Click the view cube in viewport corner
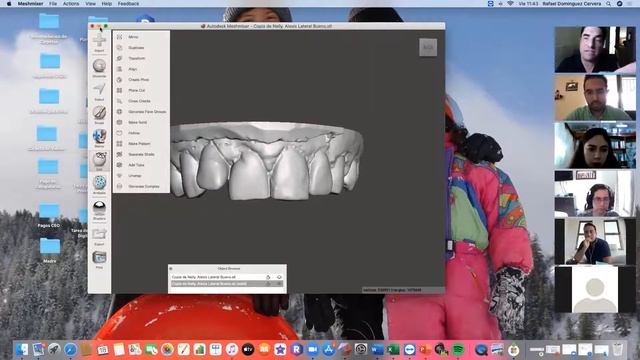The width and height of the screenshot is (640, 360). coord(428,47)
